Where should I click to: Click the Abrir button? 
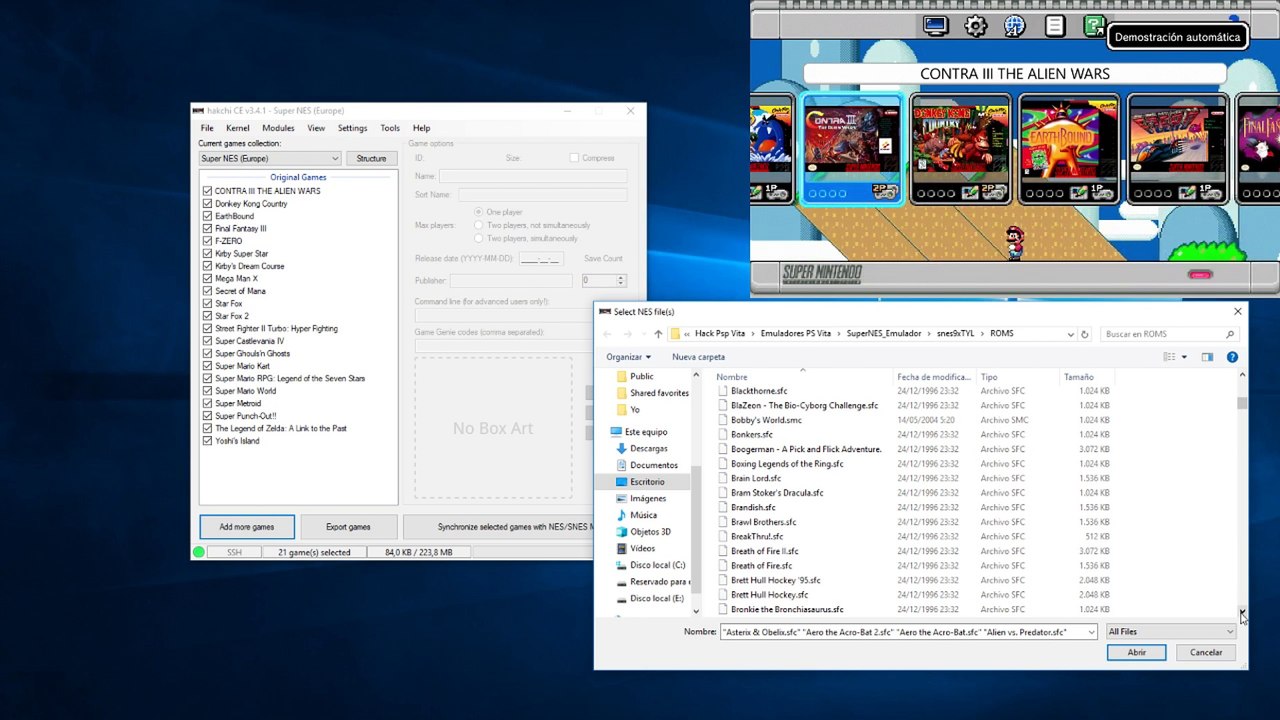click(1136, 652)
